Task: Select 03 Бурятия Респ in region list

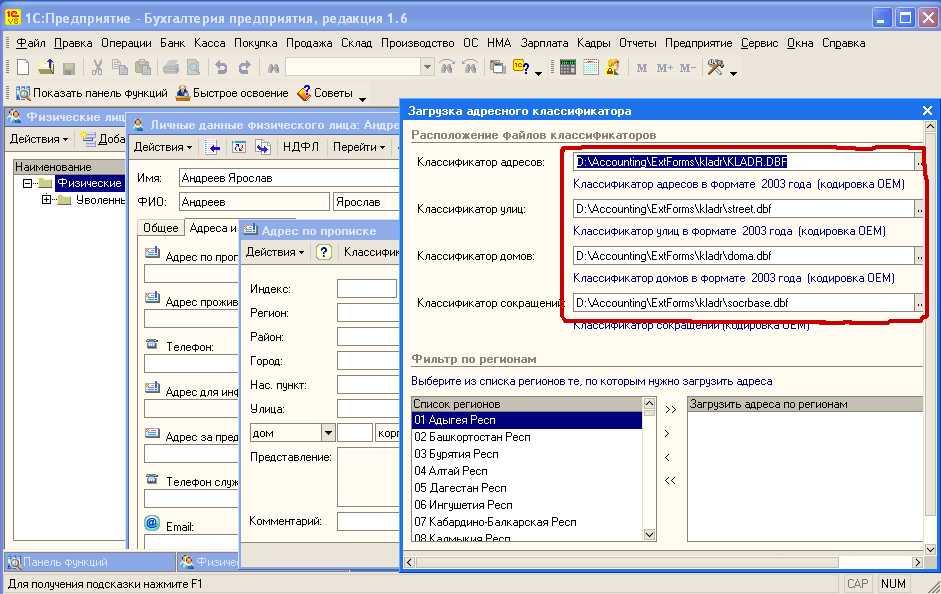Action: click(456, 454)
